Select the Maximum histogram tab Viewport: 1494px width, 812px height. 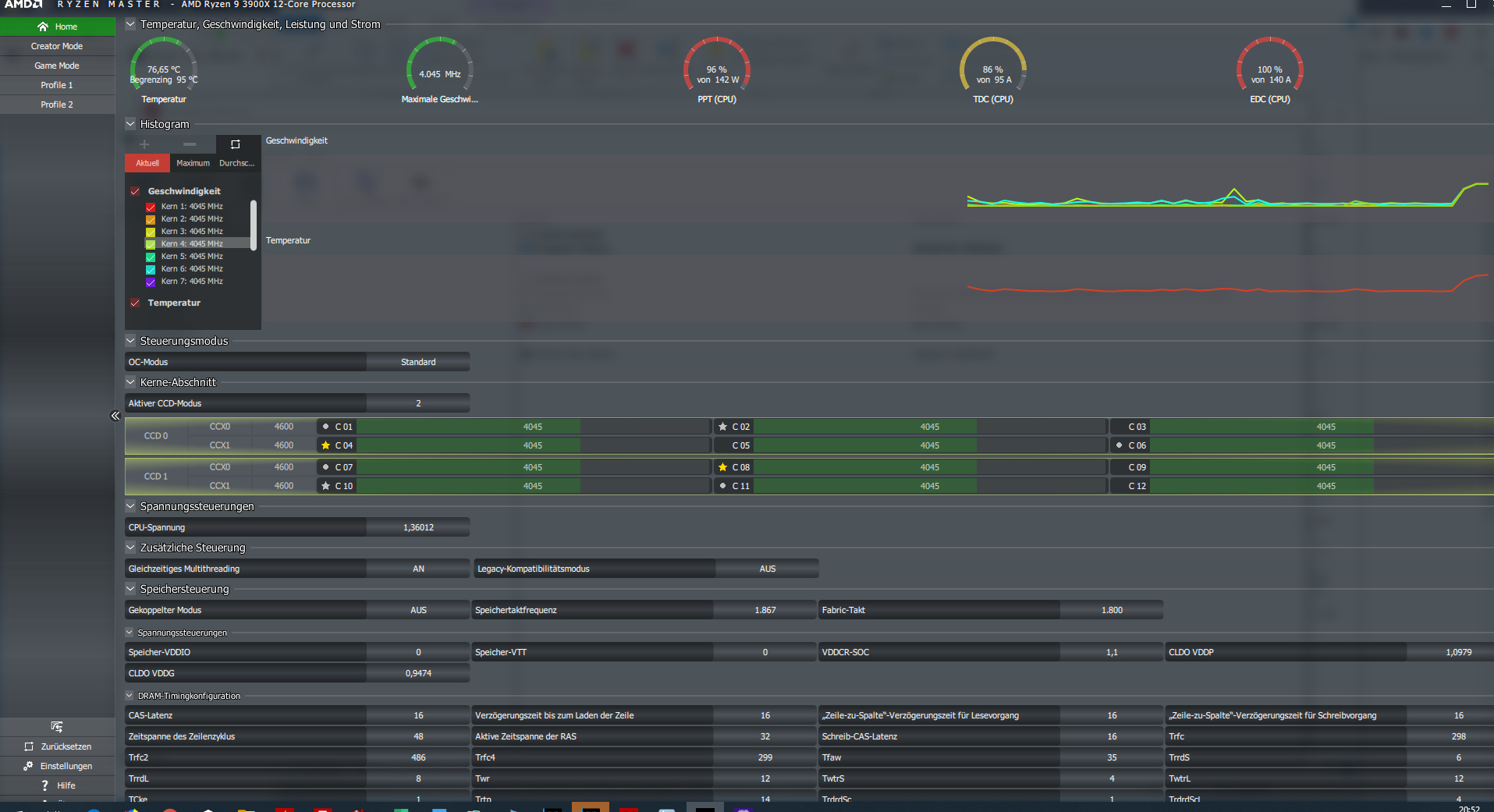point(193,163)
